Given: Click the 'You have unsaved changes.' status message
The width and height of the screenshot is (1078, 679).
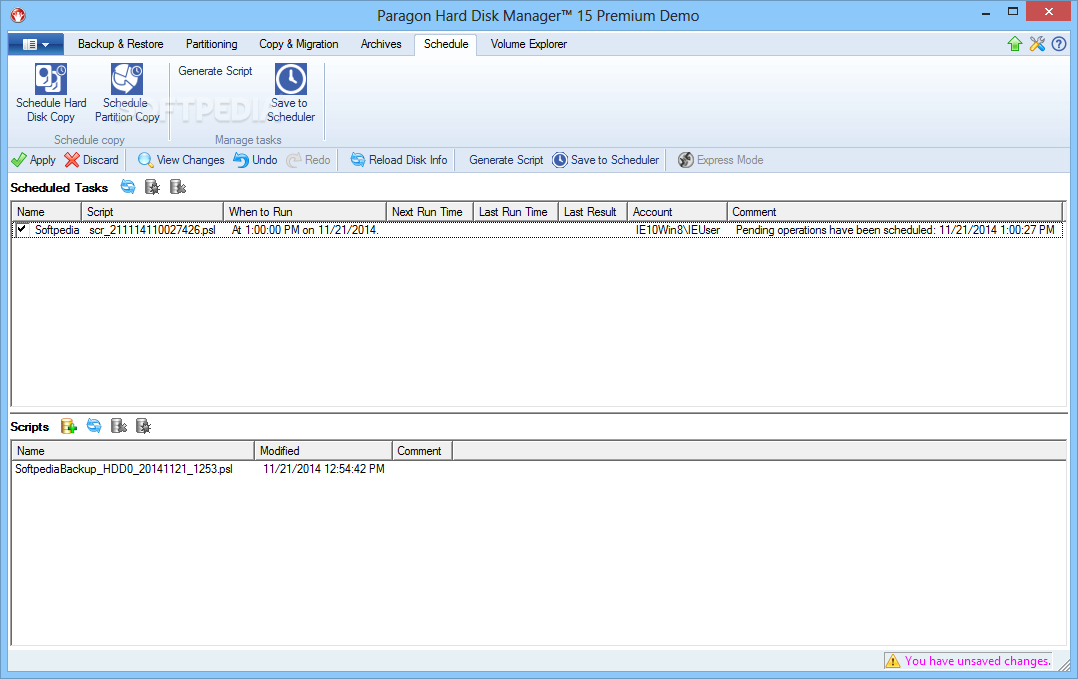Looking at the screenshot, I should click(977, 660).
